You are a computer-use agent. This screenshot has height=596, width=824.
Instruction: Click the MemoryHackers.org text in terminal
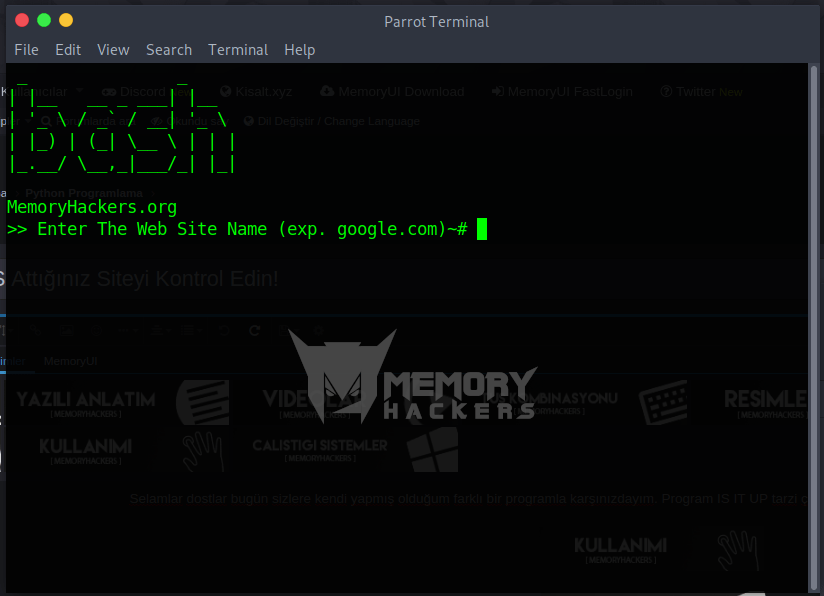point(92,207)
